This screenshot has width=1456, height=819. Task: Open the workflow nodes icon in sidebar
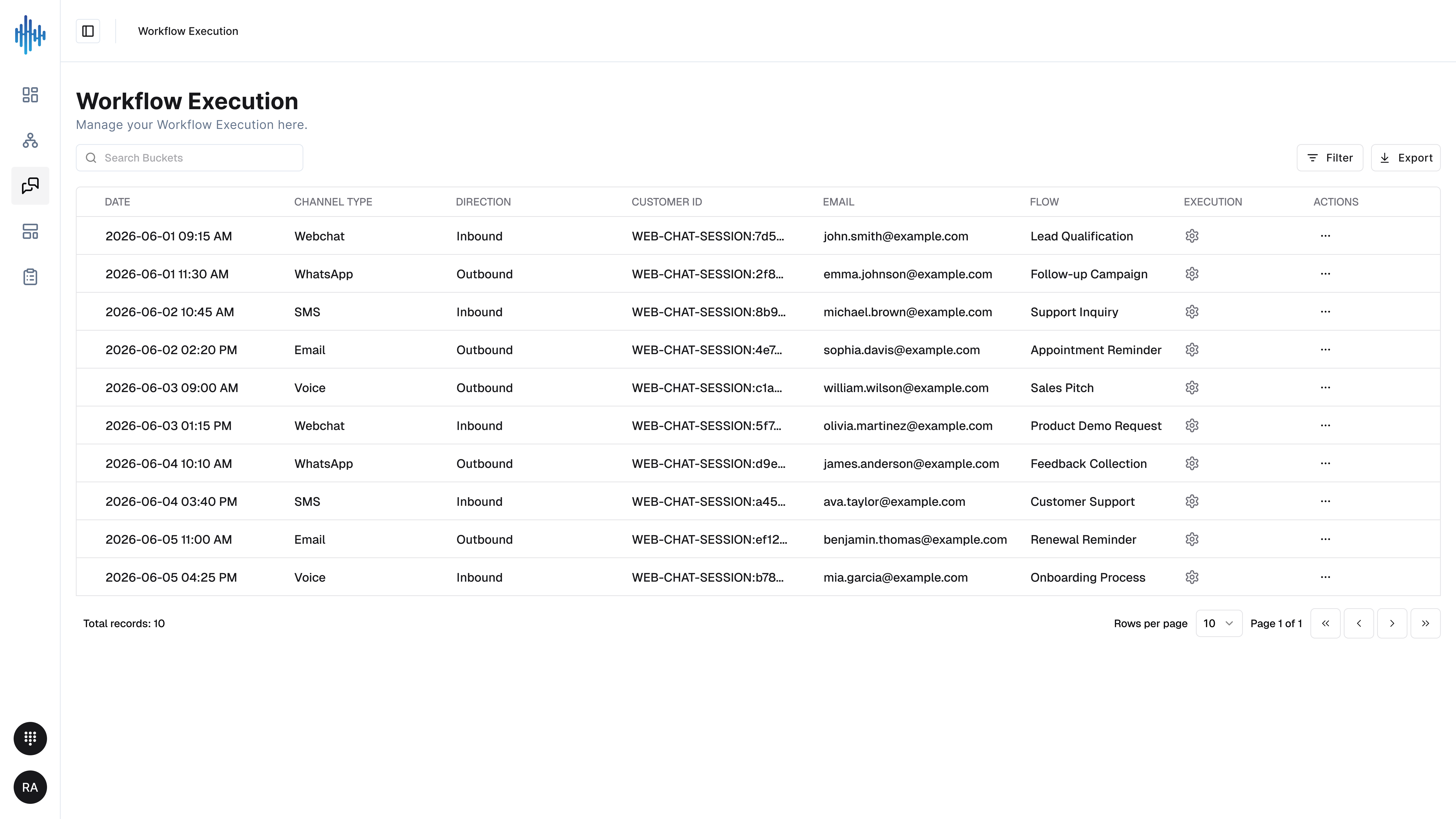pyautogui.click(x=30, y=140)
